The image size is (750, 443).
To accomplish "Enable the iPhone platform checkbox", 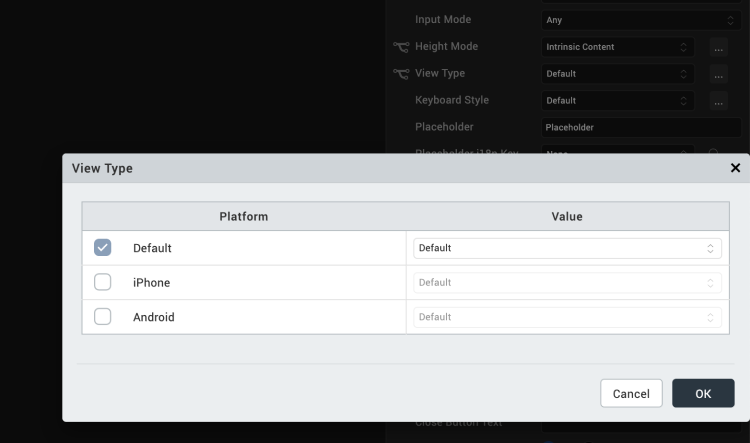I will [102, 283].
